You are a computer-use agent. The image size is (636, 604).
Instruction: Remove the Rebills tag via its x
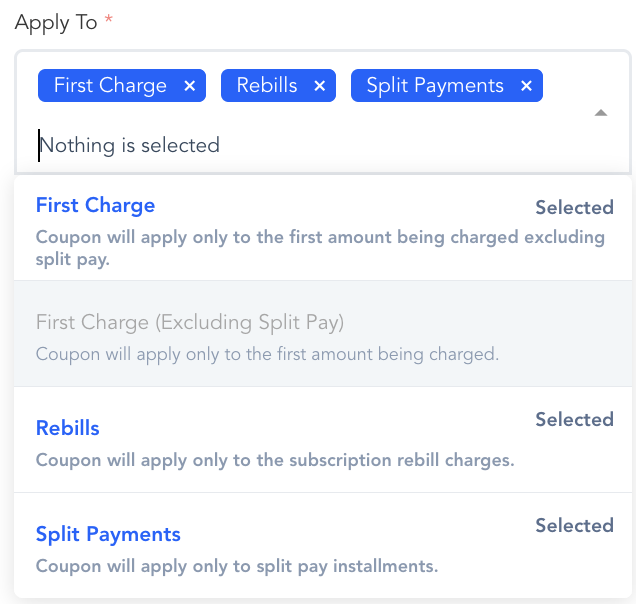click(320, 86)
